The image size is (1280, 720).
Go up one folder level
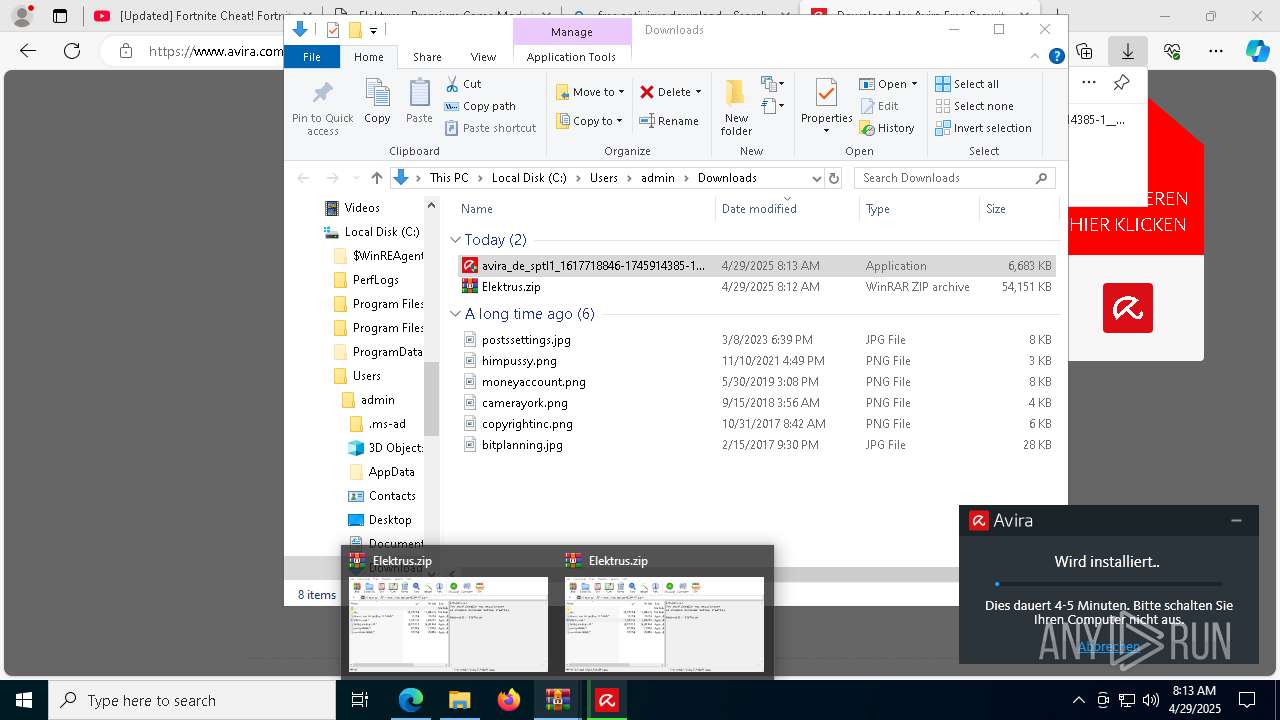click(x=376, y=178)
